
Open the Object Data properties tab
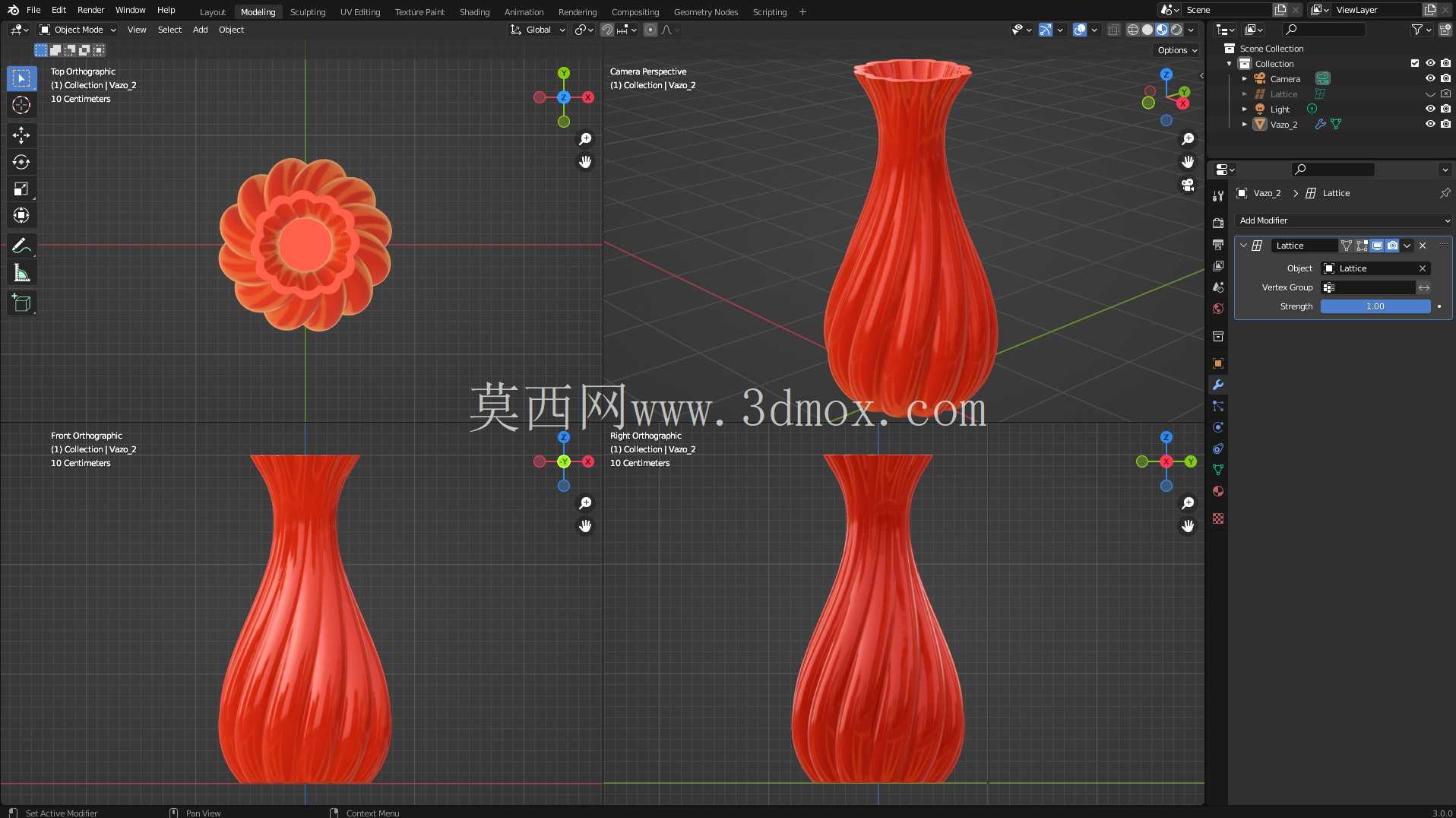click(x=1218, y=470)
